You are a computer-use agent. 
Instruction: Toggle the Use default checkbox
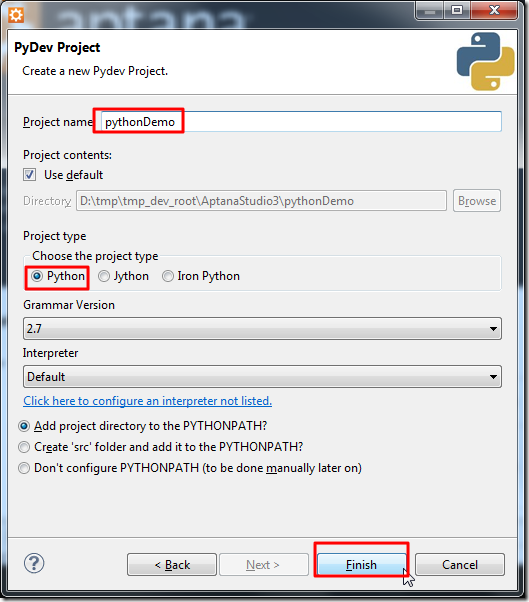[x=30, y=175]
